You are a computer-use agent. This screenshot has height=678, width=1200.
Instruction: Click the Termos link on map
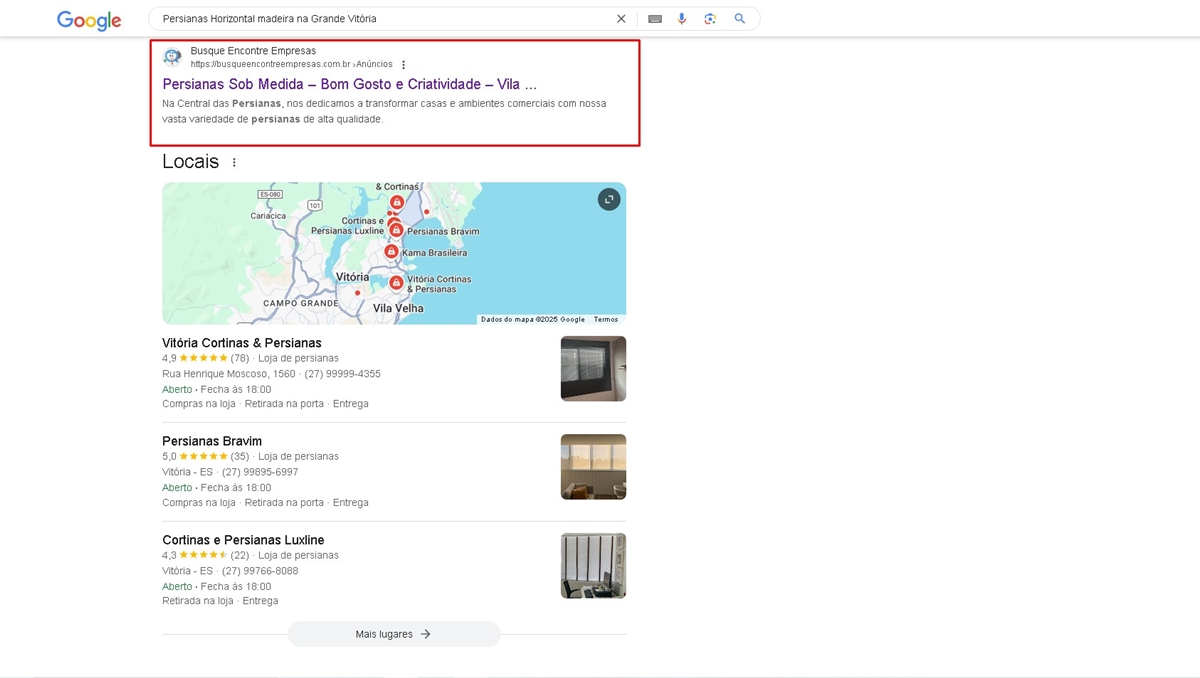(606, 320)
